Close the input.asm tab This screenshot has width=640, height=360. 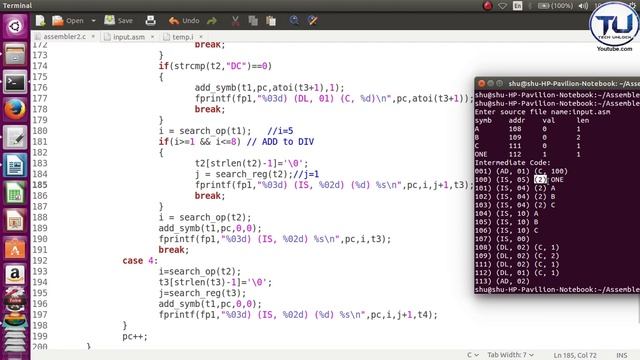(152, 37)
